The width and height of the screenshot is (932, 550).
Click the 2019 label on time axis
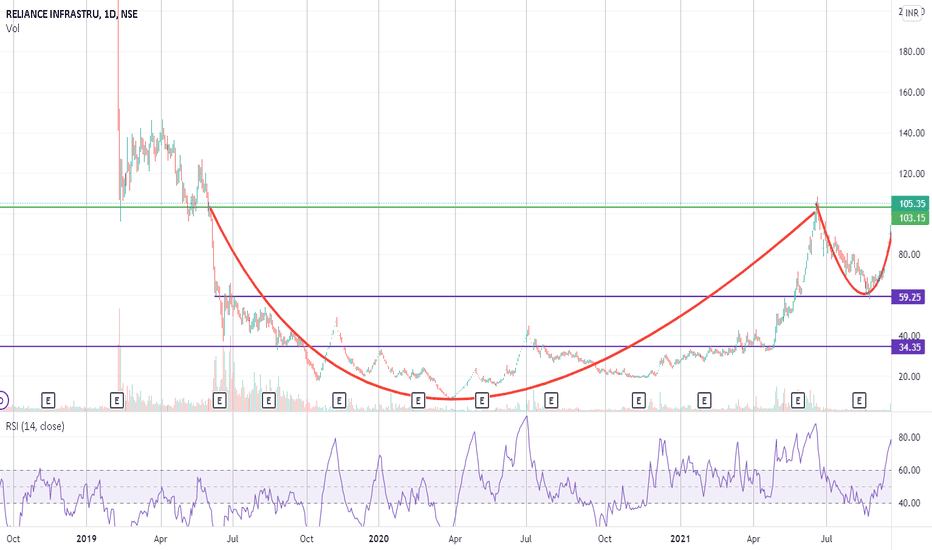pyautogui.click(x=86, y=539)
